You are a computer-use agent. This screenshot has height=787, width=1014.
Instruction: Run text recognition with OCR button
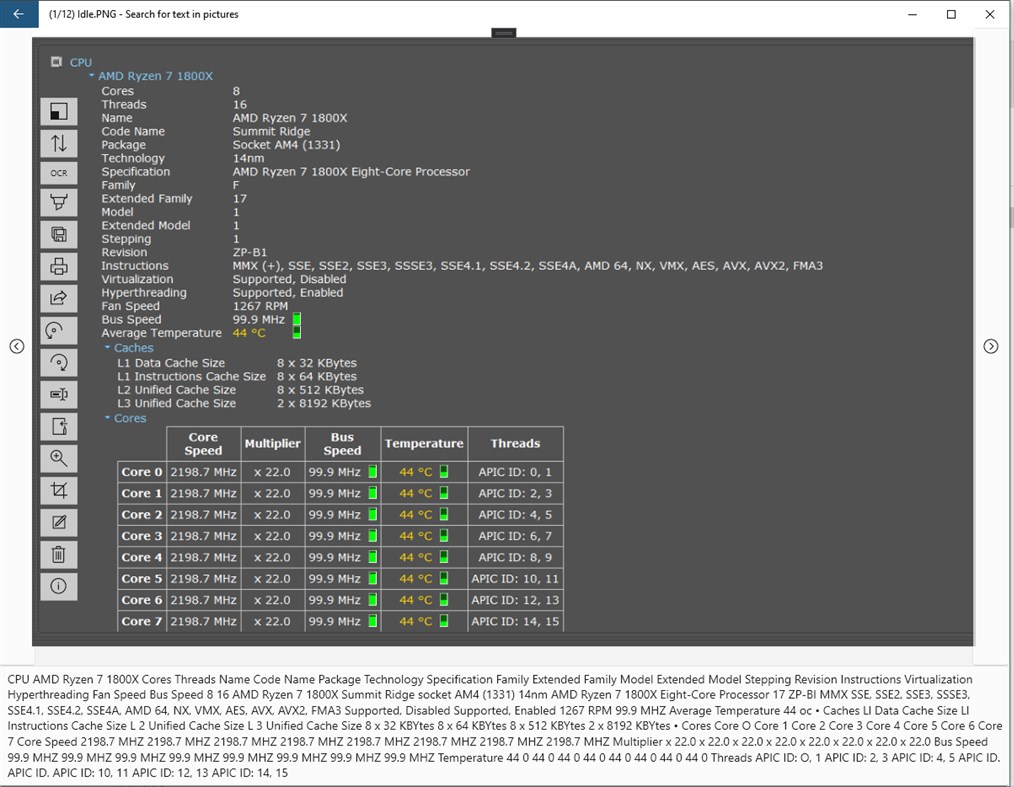point(59,173)
